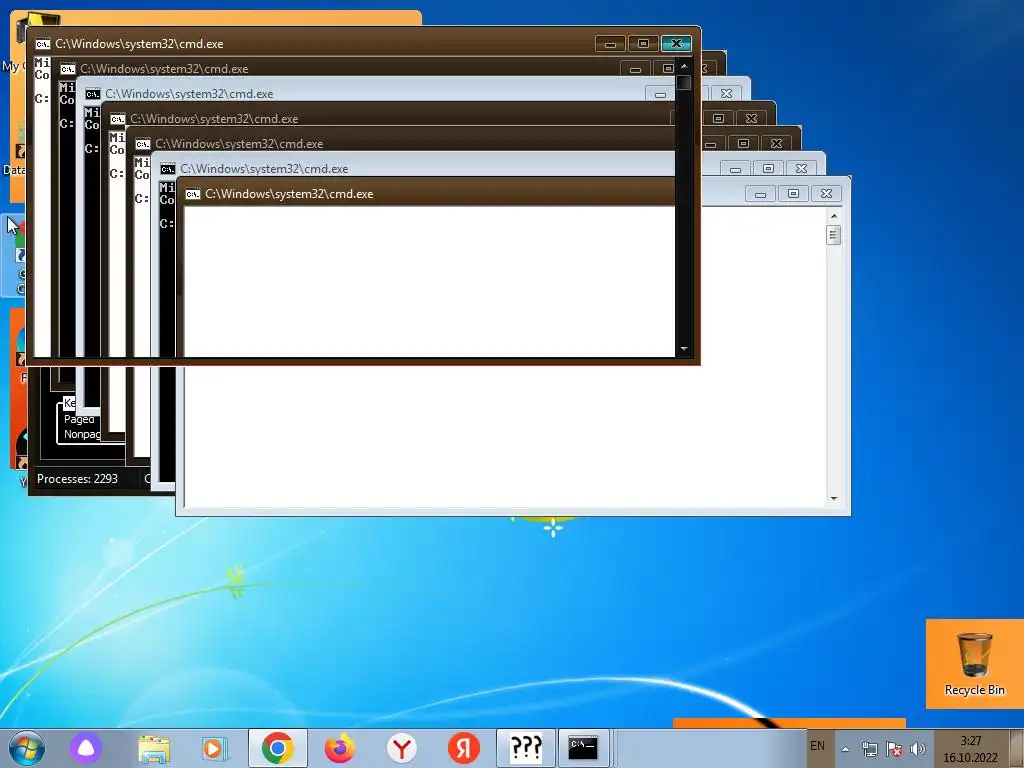This screenshot has width=1024, height=768.
Task: Click cmd icon of fifth cascaded window title
Action: click(x=142, y=144)
